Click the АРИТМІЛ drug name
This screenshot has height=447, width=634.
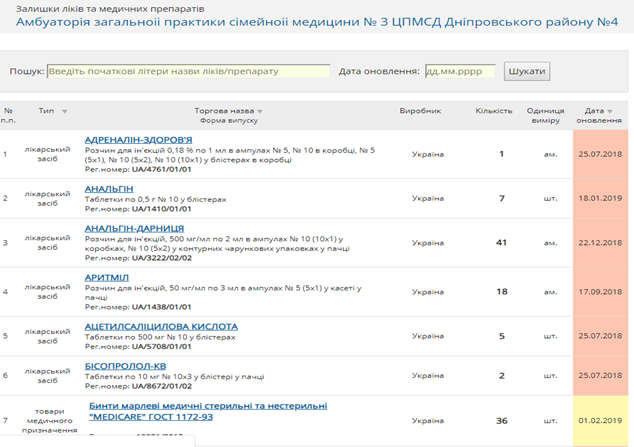[107, 277]
